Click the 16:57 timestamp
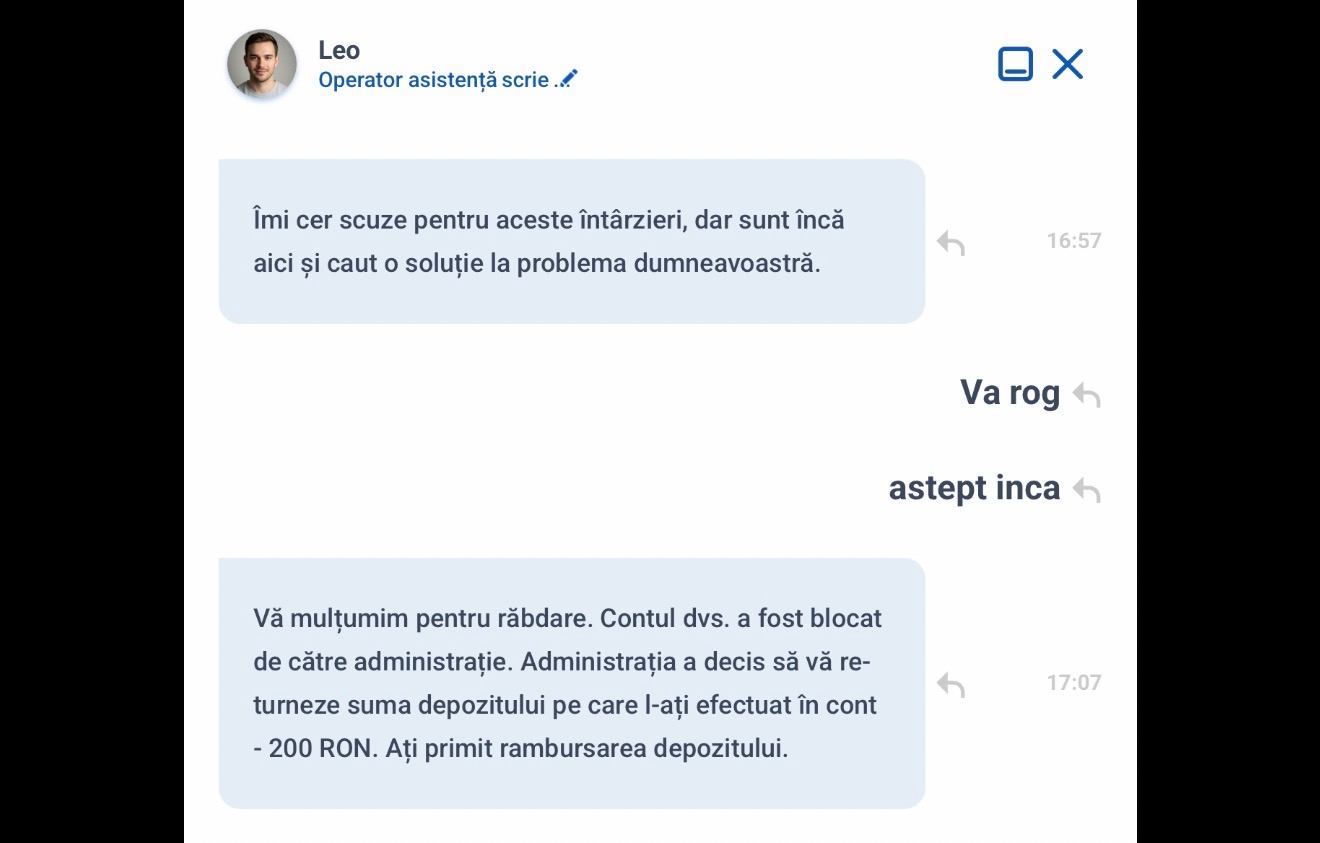This screenshot has width=1320, height=843. (x=1073, y=241)
